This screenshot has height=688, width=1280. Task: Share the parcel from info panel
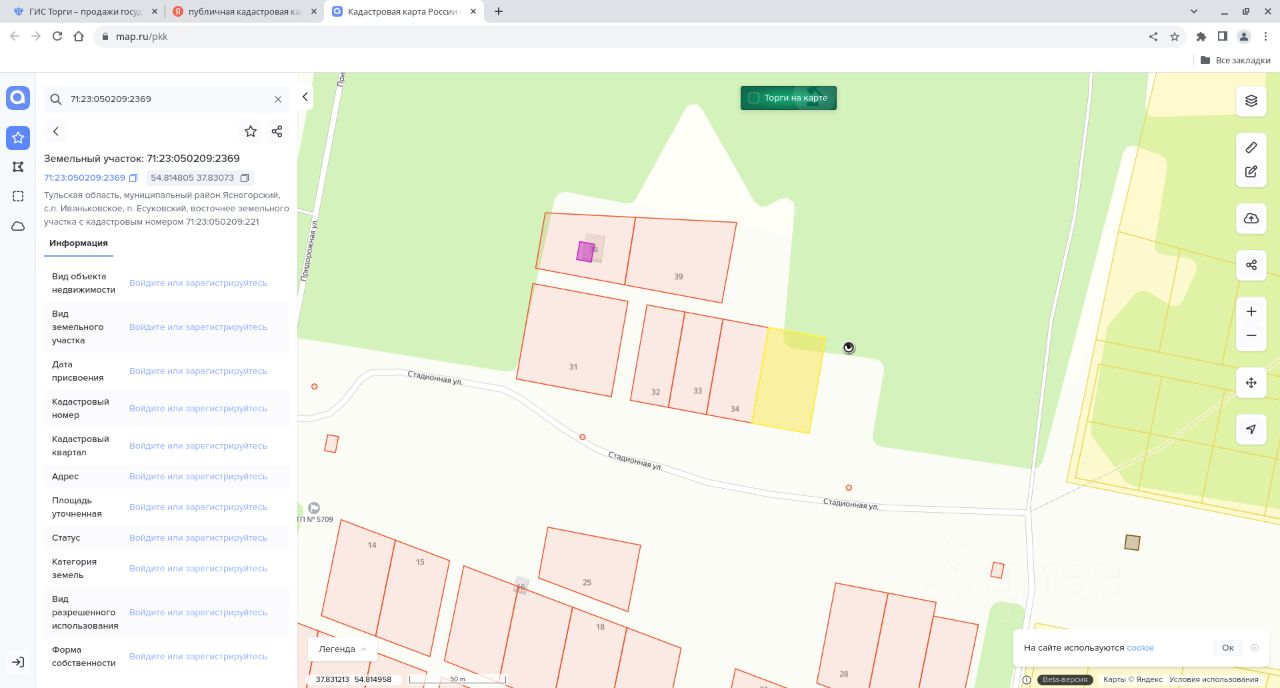(x=277, y=131)
